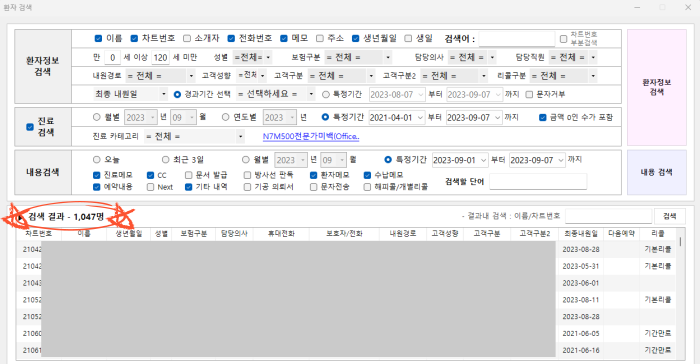Image resolution: width=700 pixels, height=364 pixels.
Task: Toggle the 진료 검색 checkbox
Action: point(30,127)
